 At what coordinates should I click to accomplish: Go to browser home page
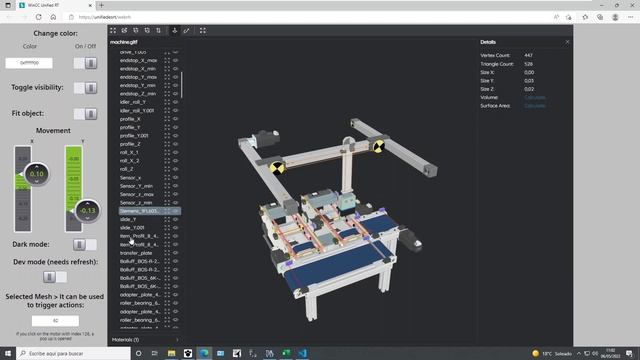(x=53, y=17)
